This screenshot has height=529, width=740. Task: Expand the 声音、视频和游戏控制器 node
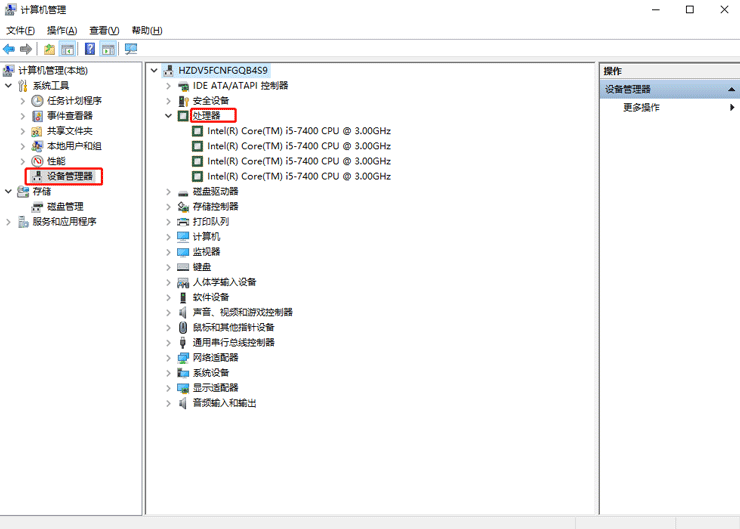point(168,312)
